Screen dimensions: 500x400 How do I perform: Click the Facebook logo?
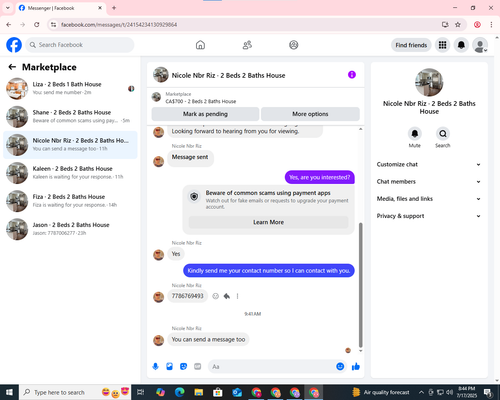click(14, 45)
